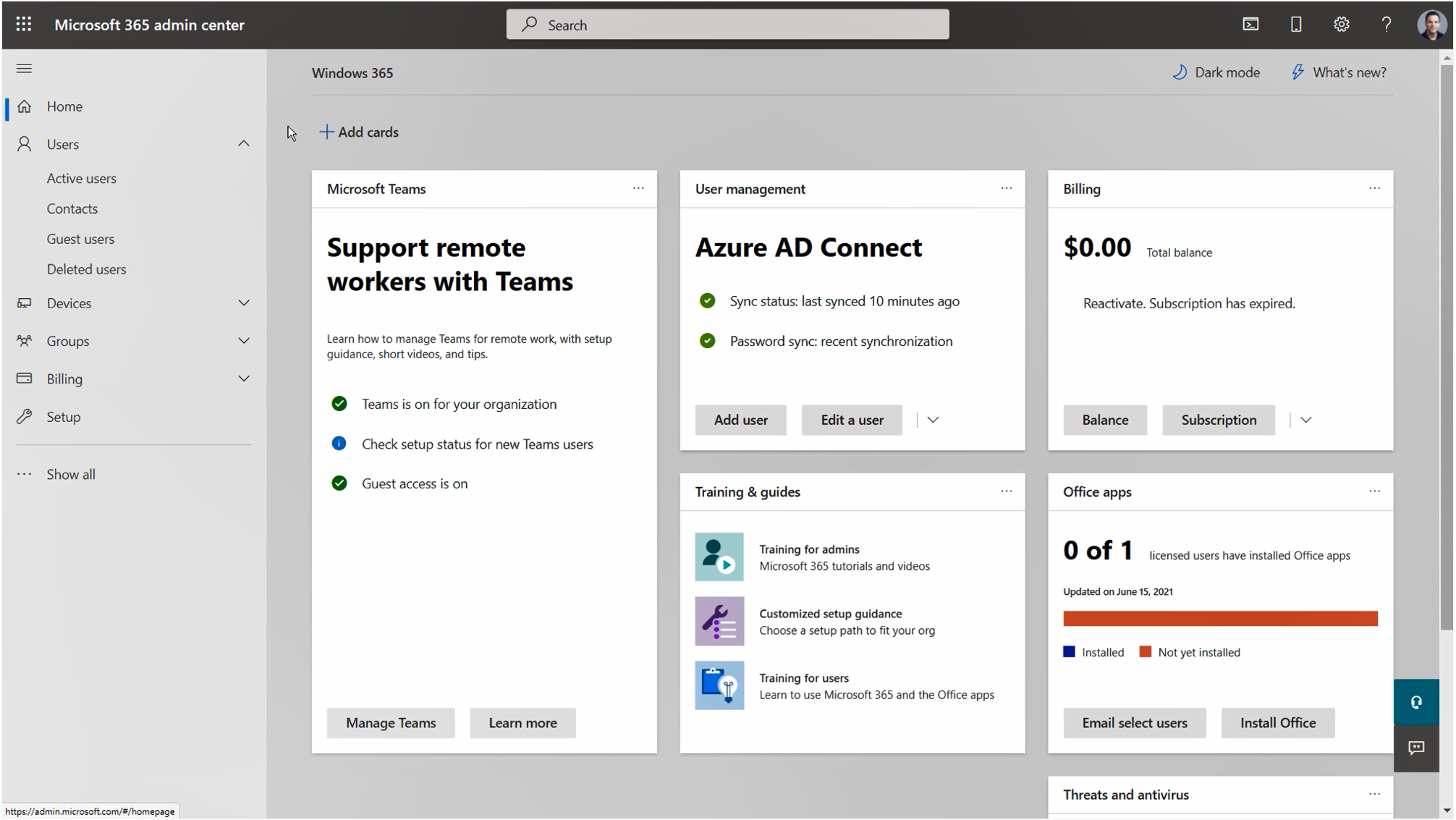The width and height of the screenshot is (1456, 820).
Task: Click the Add cards button
Action: [358, 131]
